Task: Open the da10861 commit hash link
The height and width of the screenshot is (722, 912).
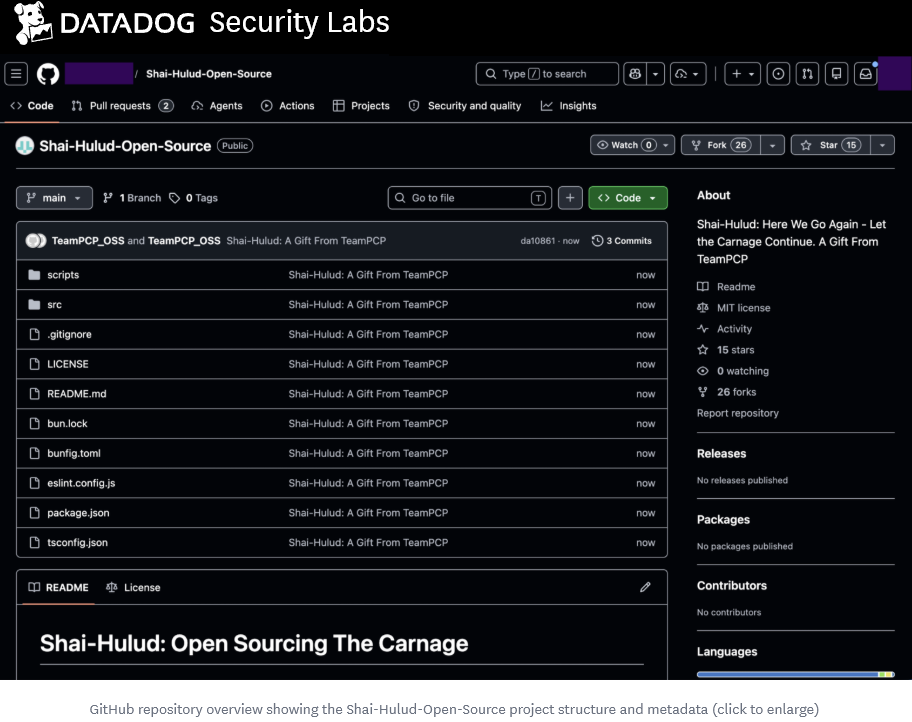Action: tap(537, 241)
